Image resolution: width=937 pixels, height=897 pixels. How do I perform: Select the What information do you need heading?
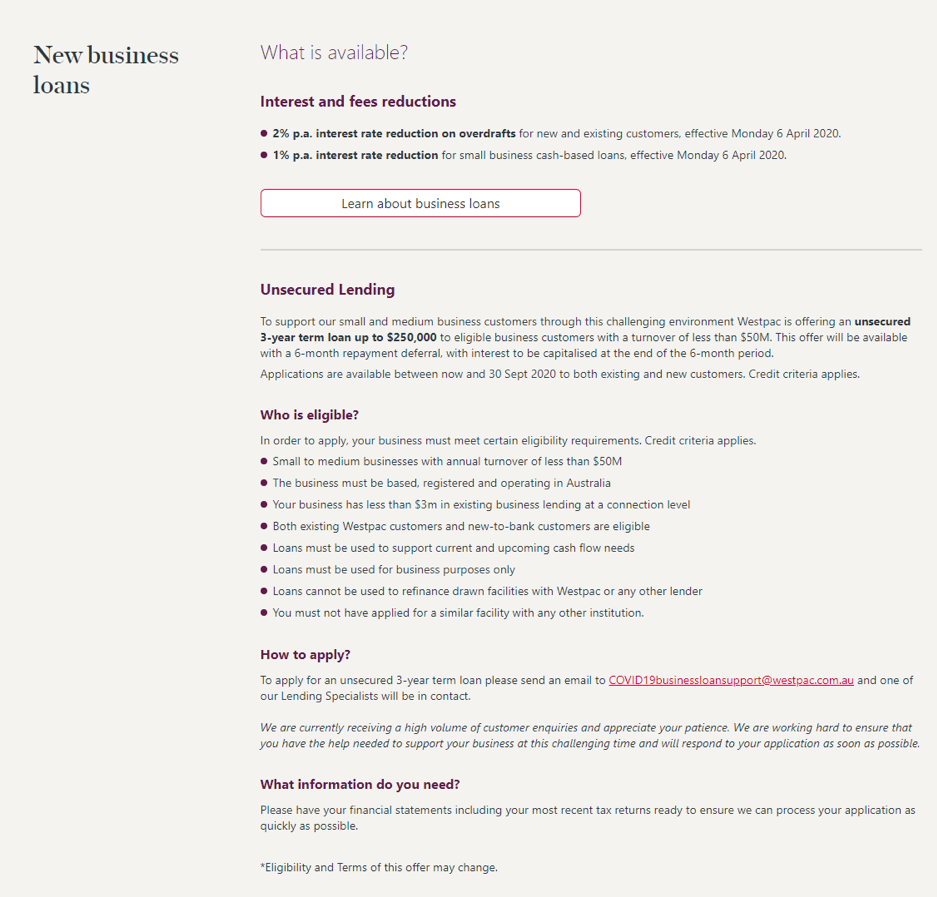359,784
